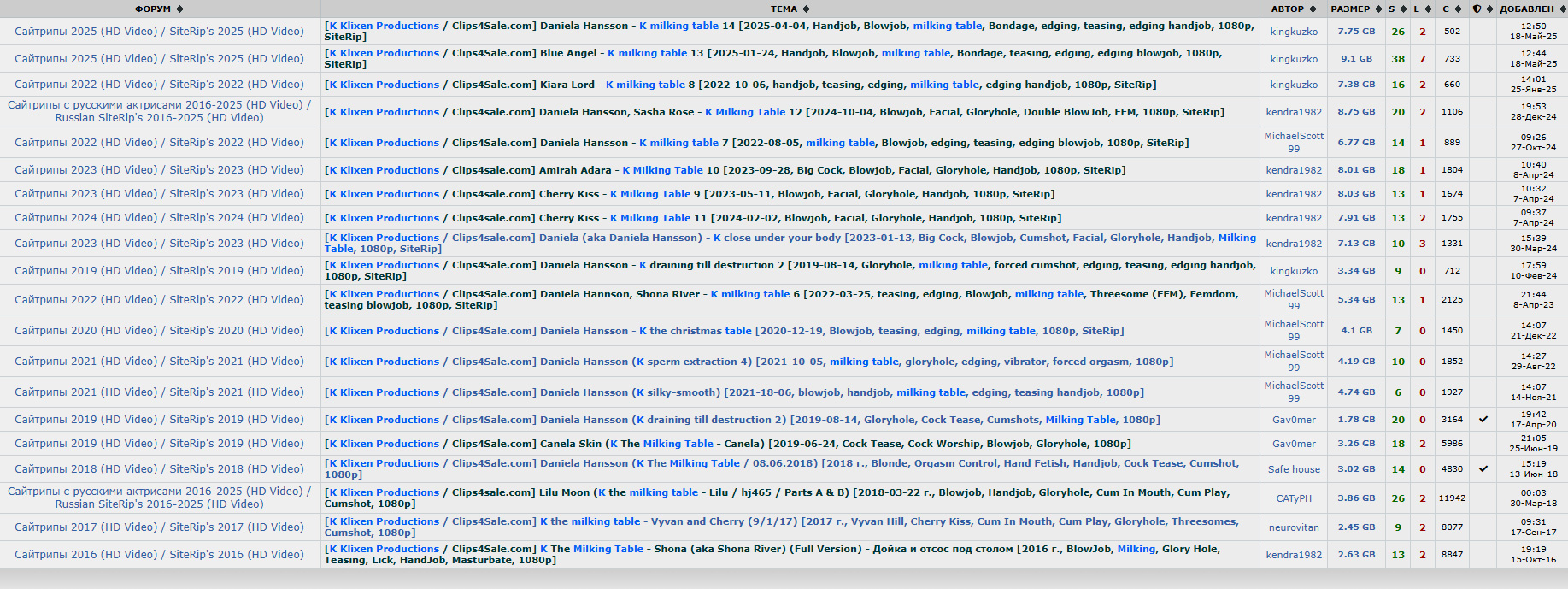Image resolution: width=1568 pixels, height=589 pixels.
Task: Sort by the S (seeders) column
Action: 1397,9
